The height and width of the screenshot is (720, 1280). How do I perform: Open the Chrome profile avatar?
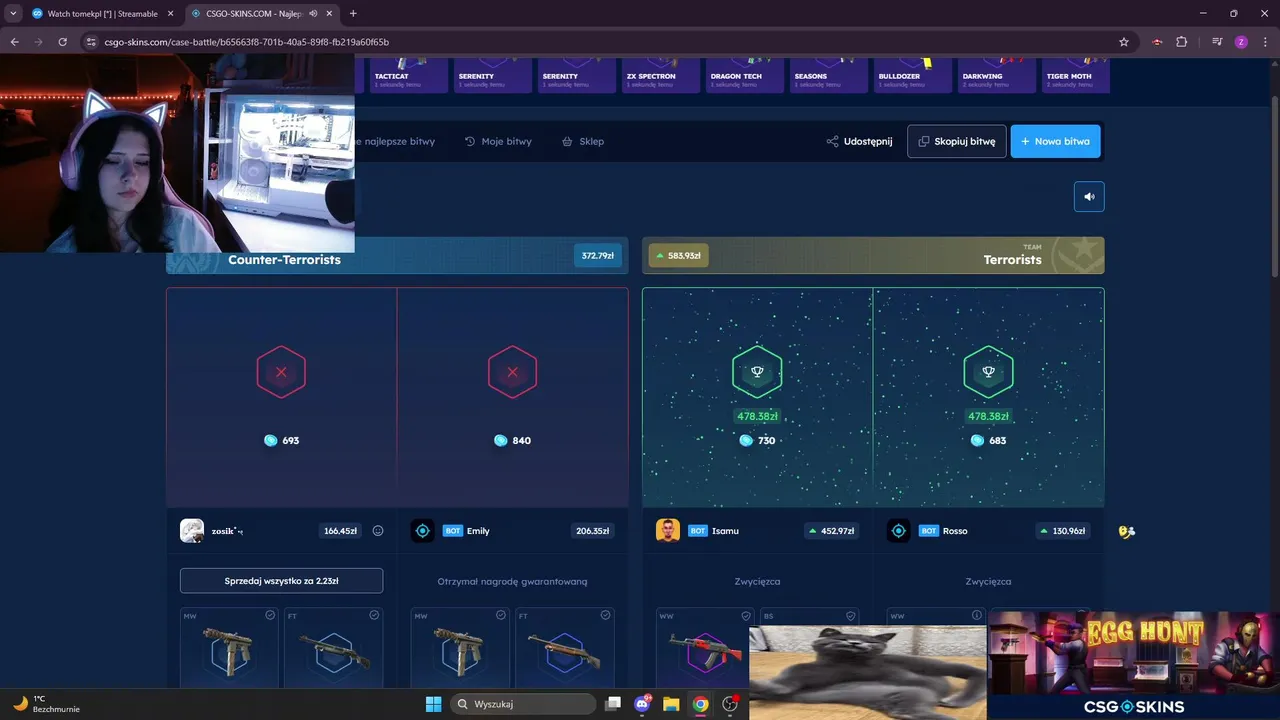pos(1241,42)
